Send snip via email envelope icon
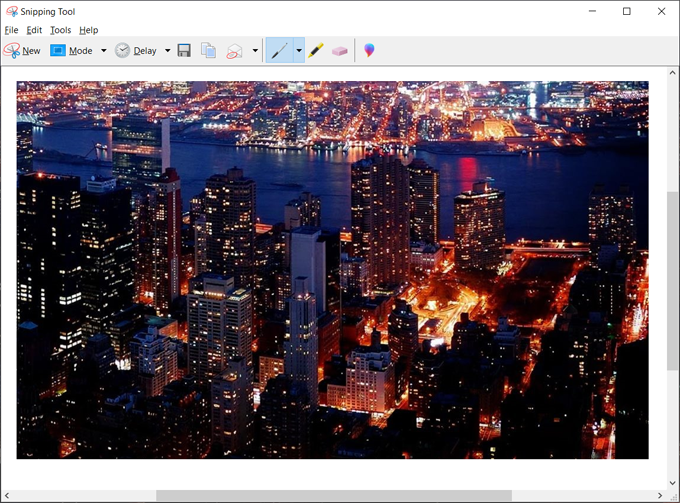 point(235,50)
